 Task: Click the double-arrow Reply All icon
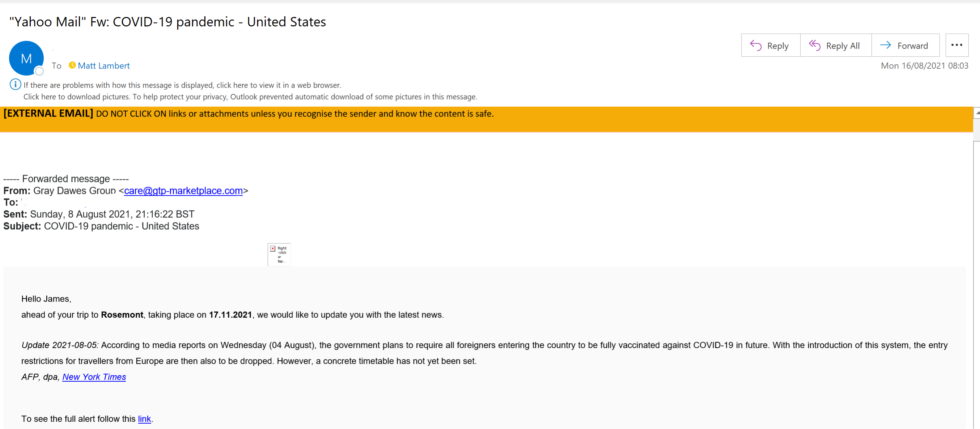pyautogui.click(x=814, y=46)
